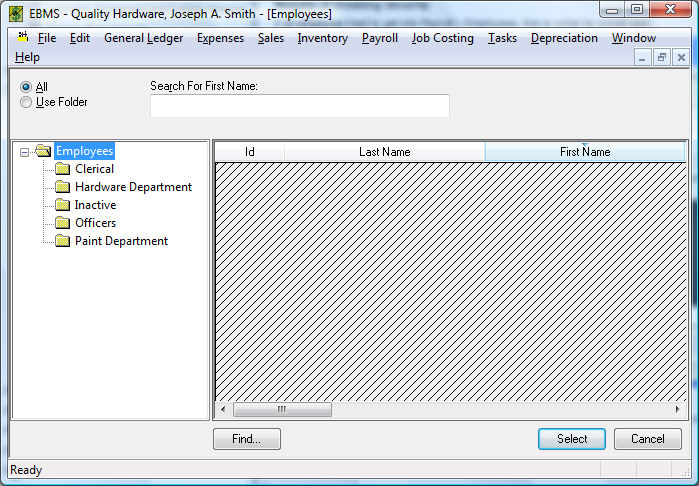Select the All radio button
699x486 pixels.
pyautogui.click(x=26, y=87)
